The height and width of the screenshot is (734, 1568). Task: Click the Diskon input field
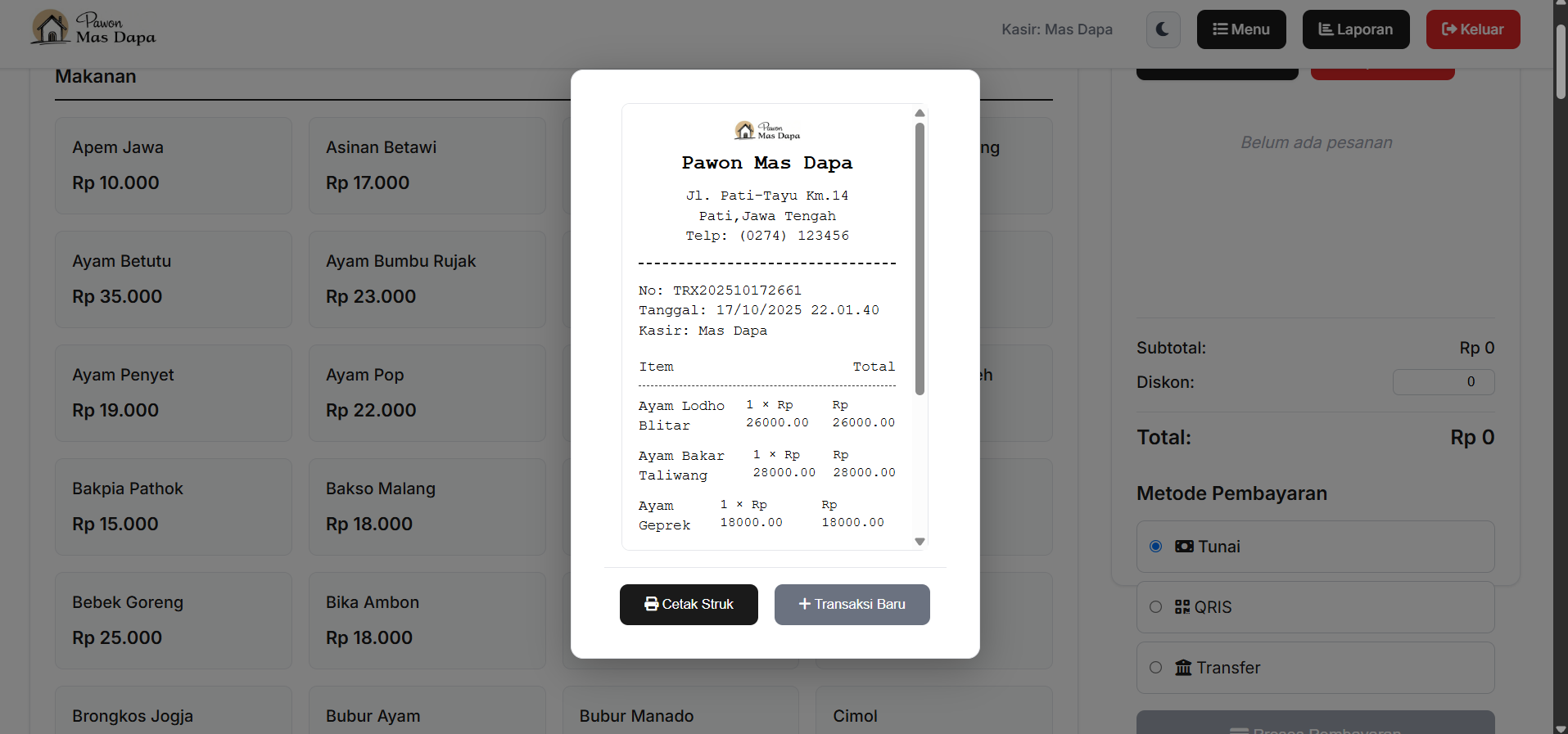pyautogui.click(x=1443, y=382)
